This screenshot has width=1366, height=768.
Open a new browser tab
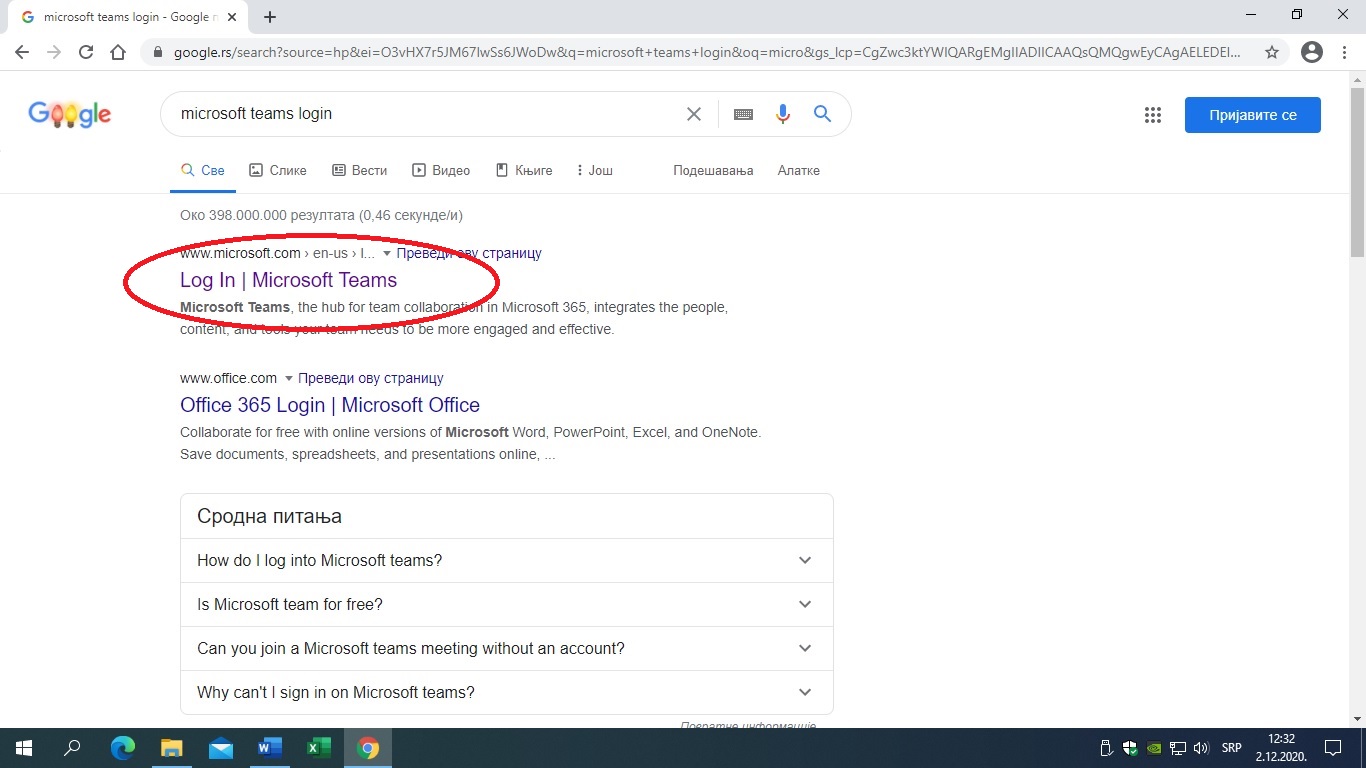[269, 17]
